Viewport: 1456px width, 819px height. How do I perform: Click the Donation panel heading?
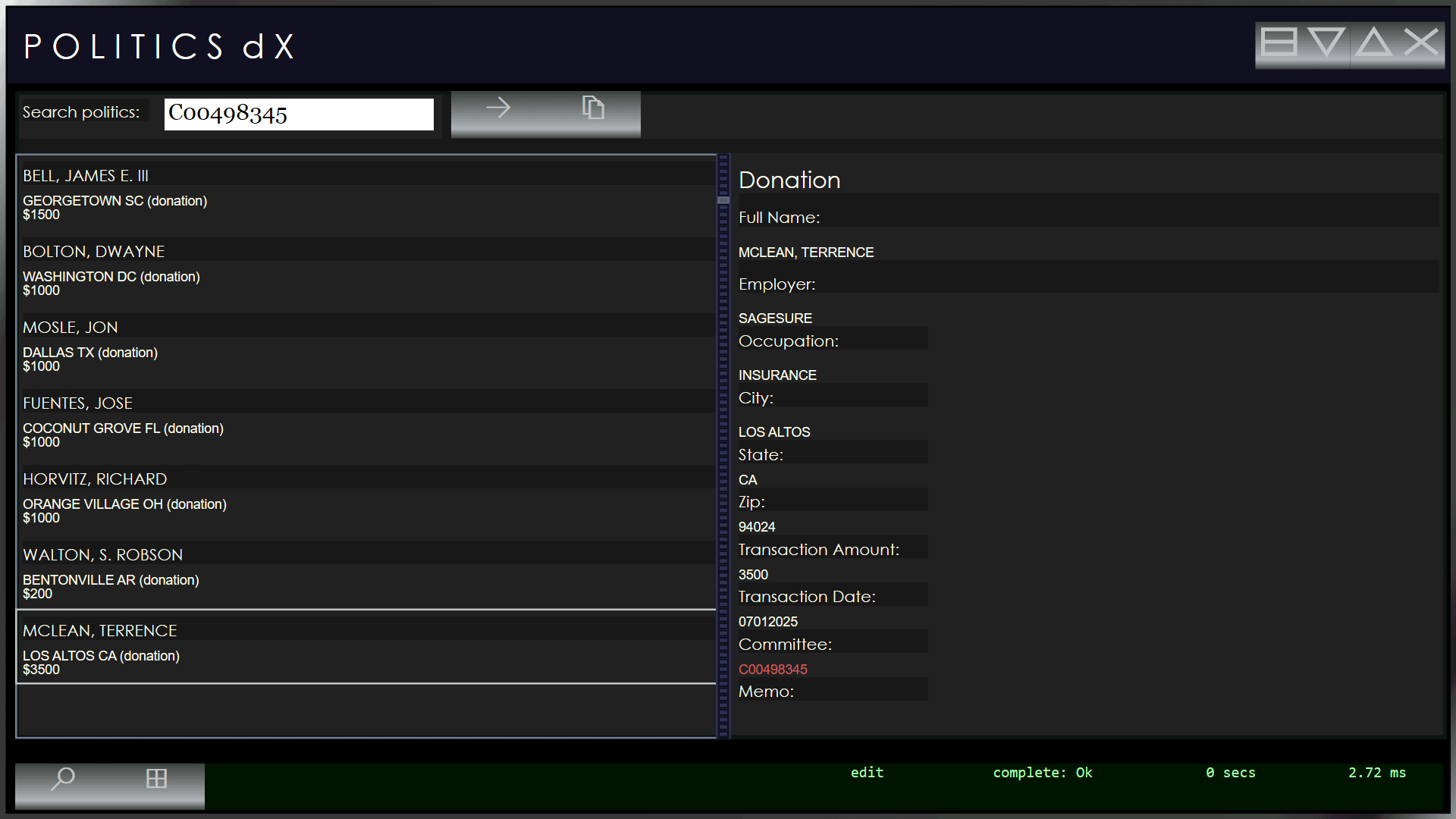[789, 180]
